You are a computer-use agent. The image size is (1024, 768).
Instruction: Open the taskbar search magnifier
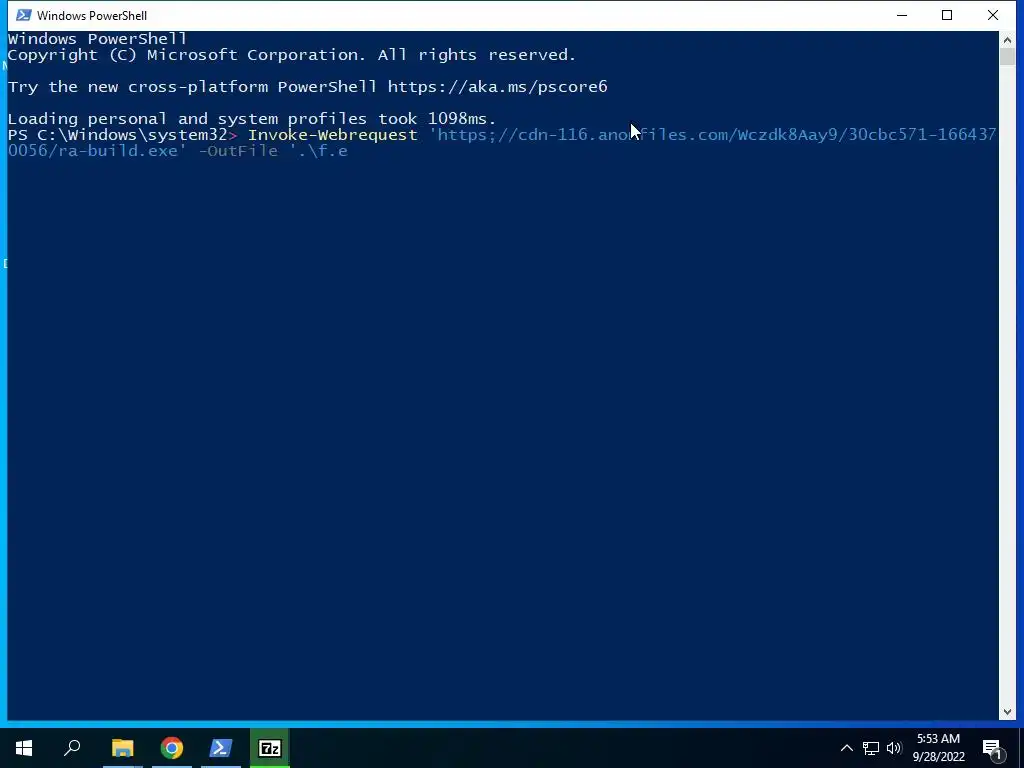click(x=72, y=748)
